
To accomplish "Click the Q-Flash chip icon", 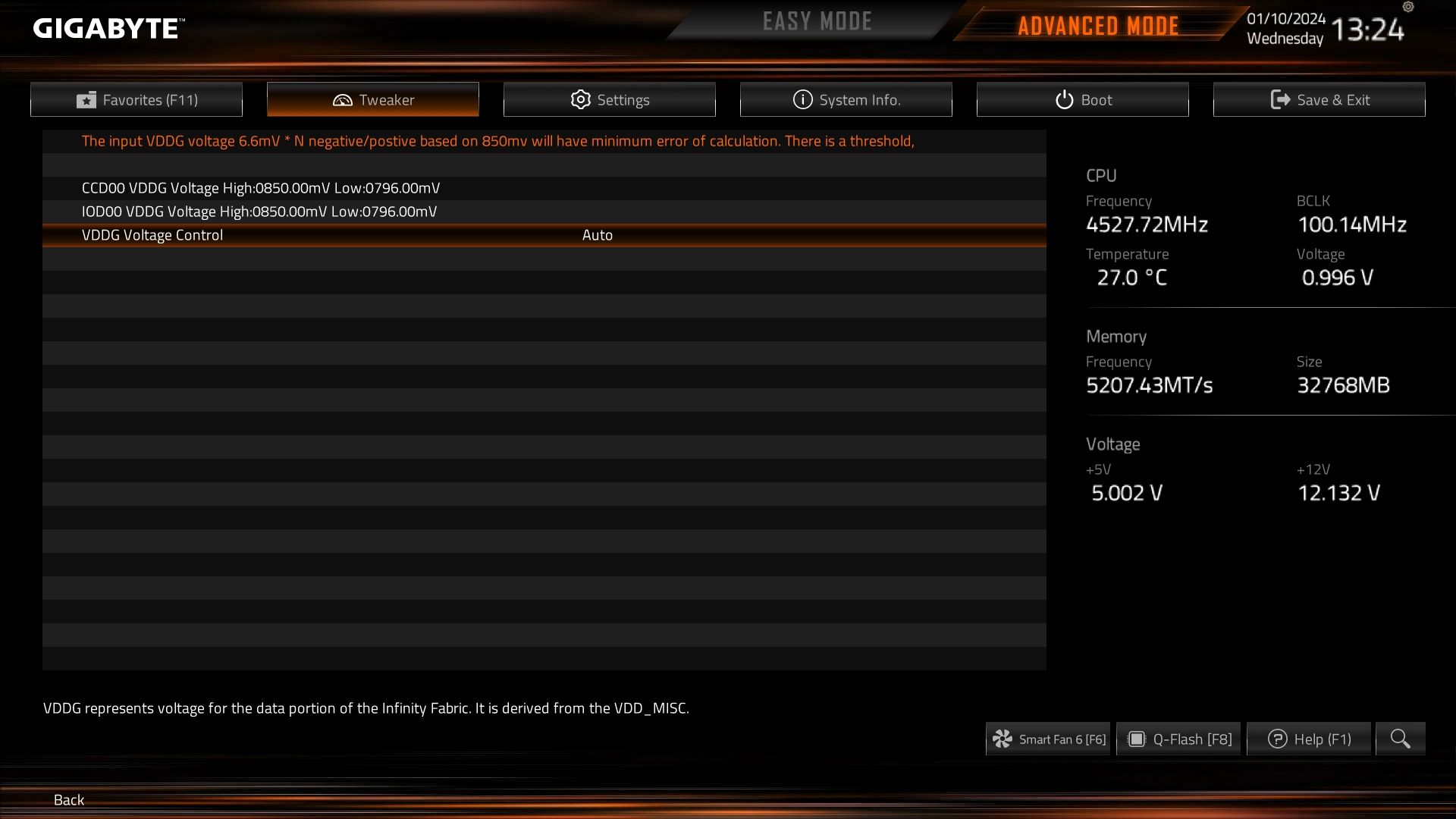I will pos(1136,739).
